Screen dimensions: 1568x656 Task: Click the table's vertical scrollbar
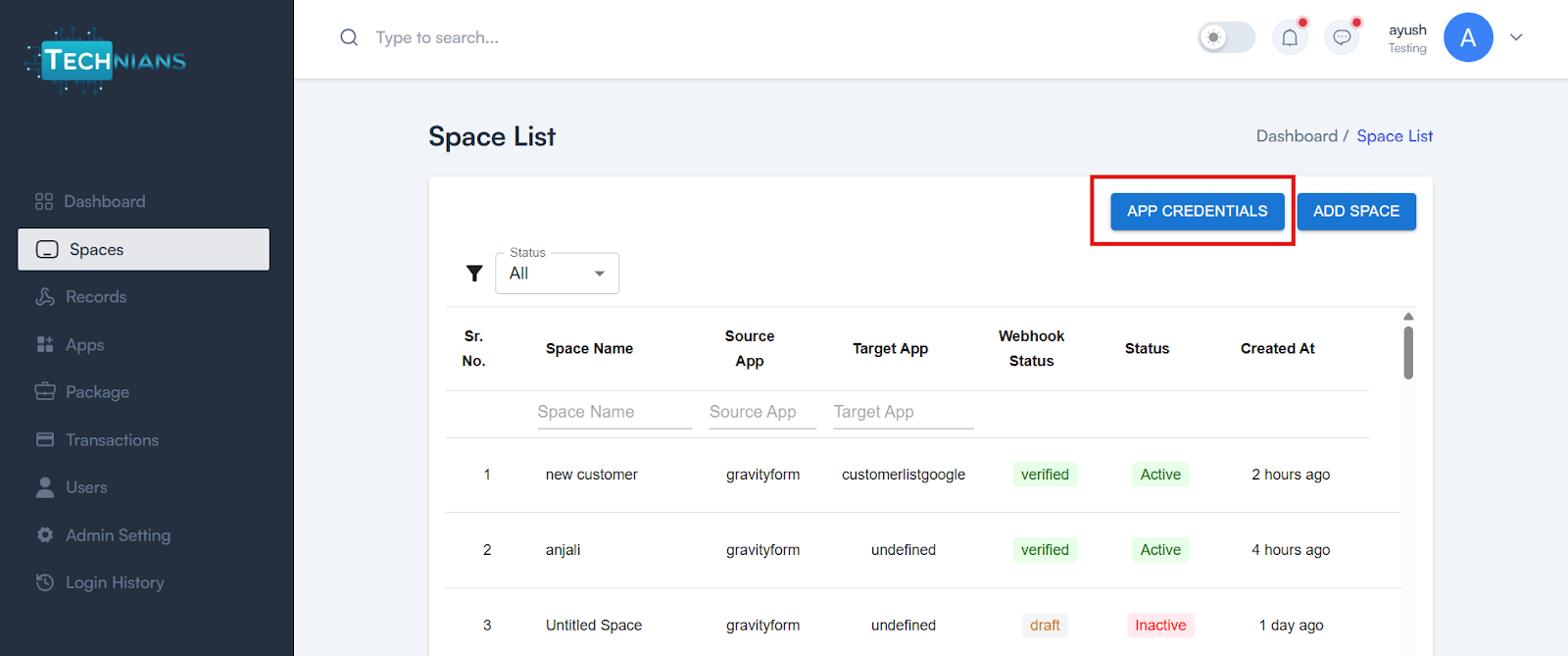click(1408, 353)
